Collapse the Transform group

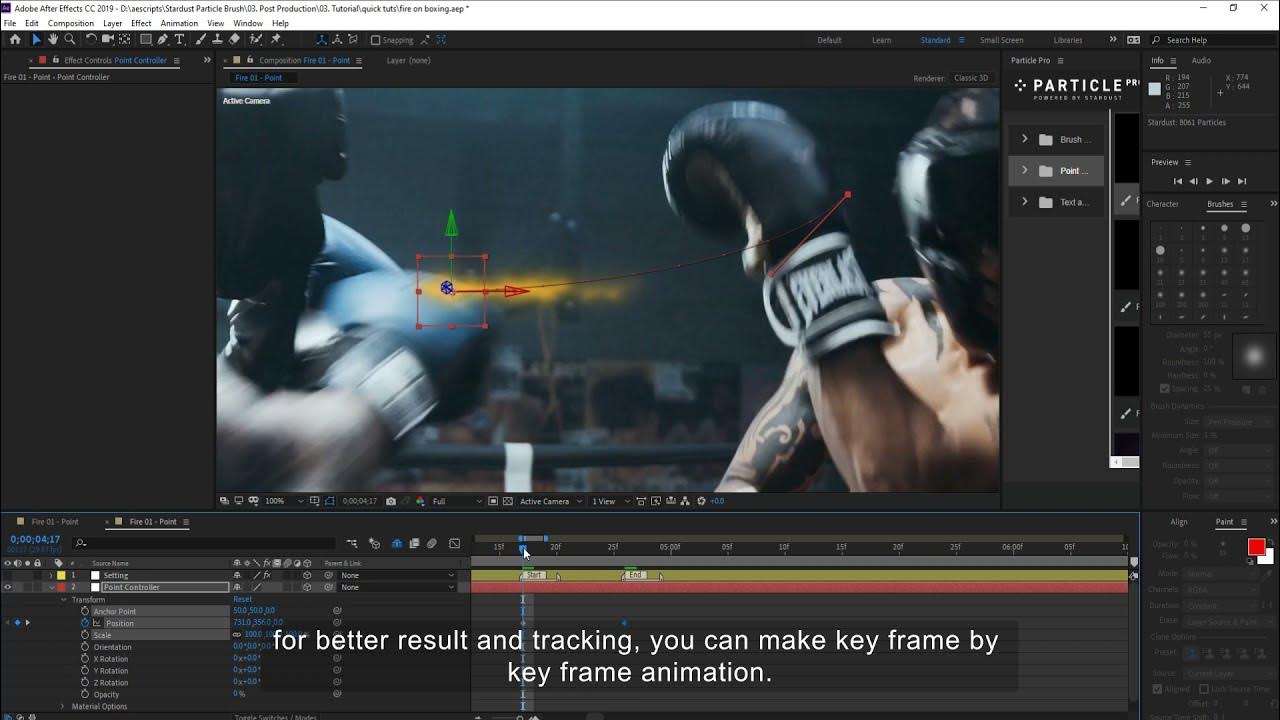tap(62, 599)
